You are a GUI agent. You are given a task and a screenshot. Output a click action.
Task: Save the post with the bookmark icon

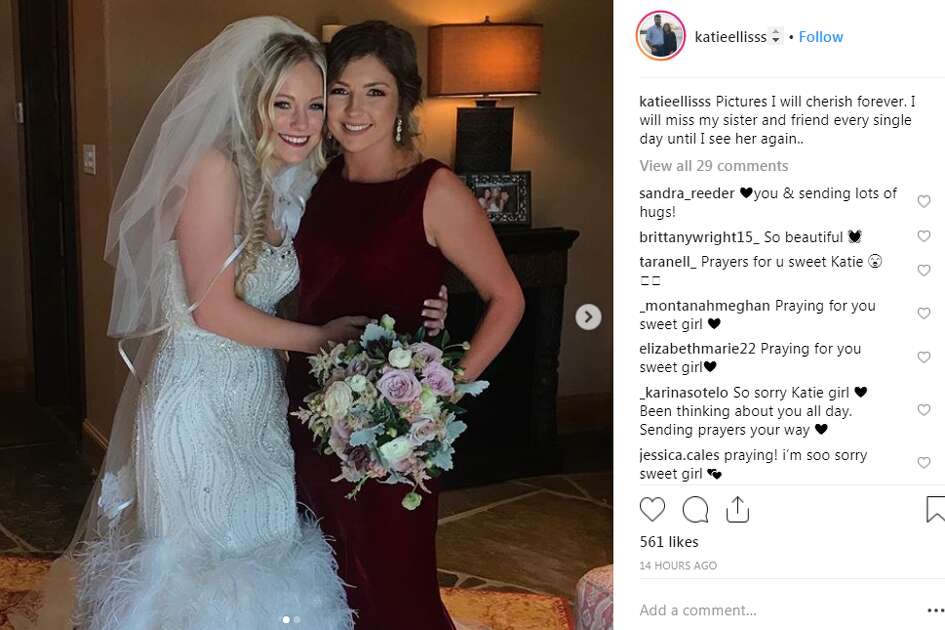(x=936, y=509)
